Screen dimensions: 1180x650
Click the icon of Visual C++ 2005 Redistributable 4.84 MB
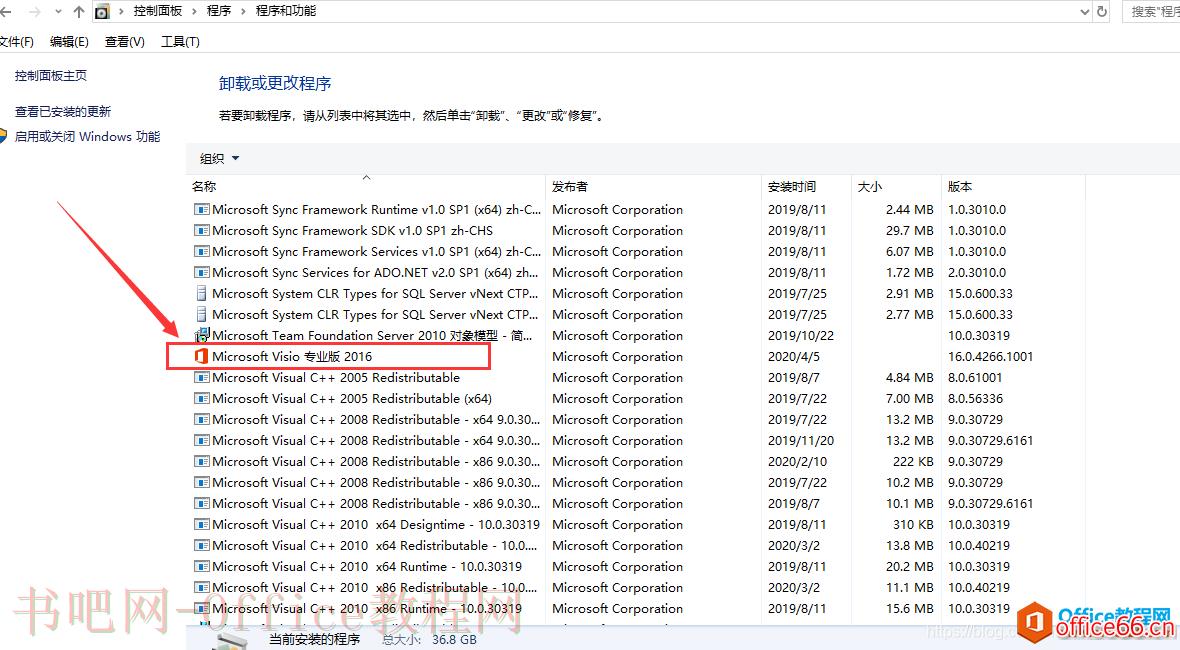tap(201, 377)
